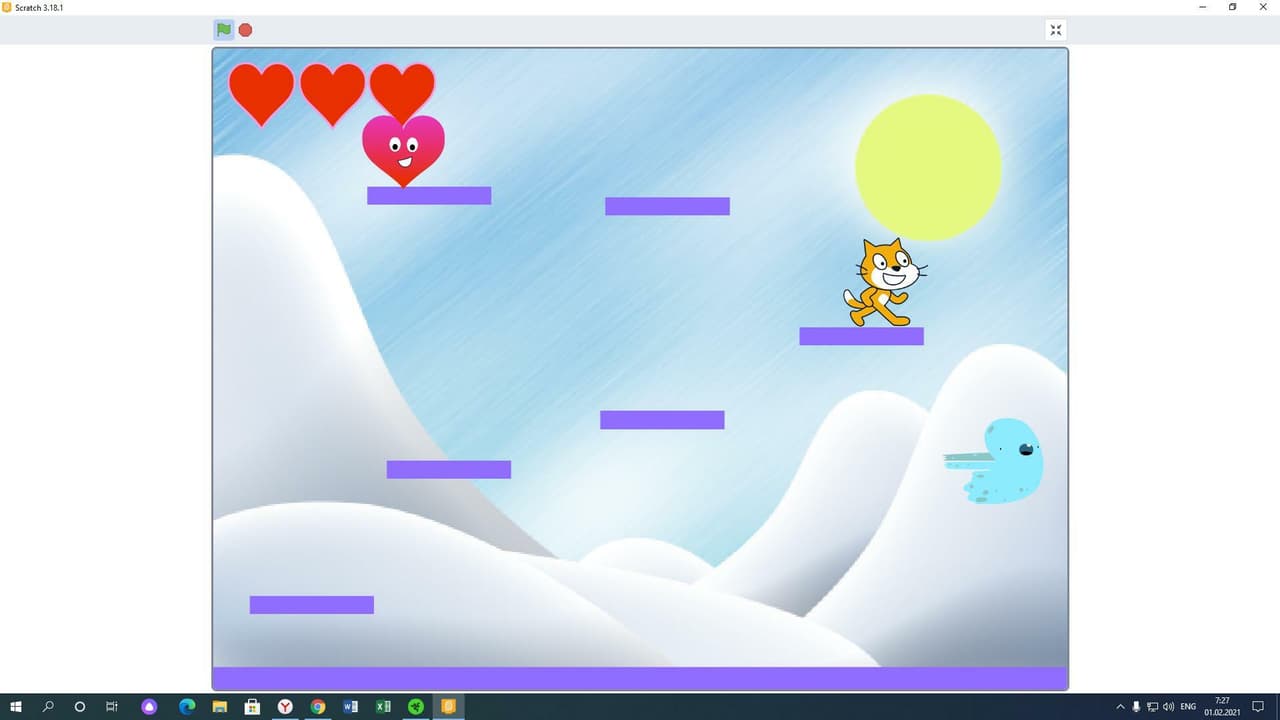
Task: Select the Scratch app icon in taskbar
Action: click(449, 707)
